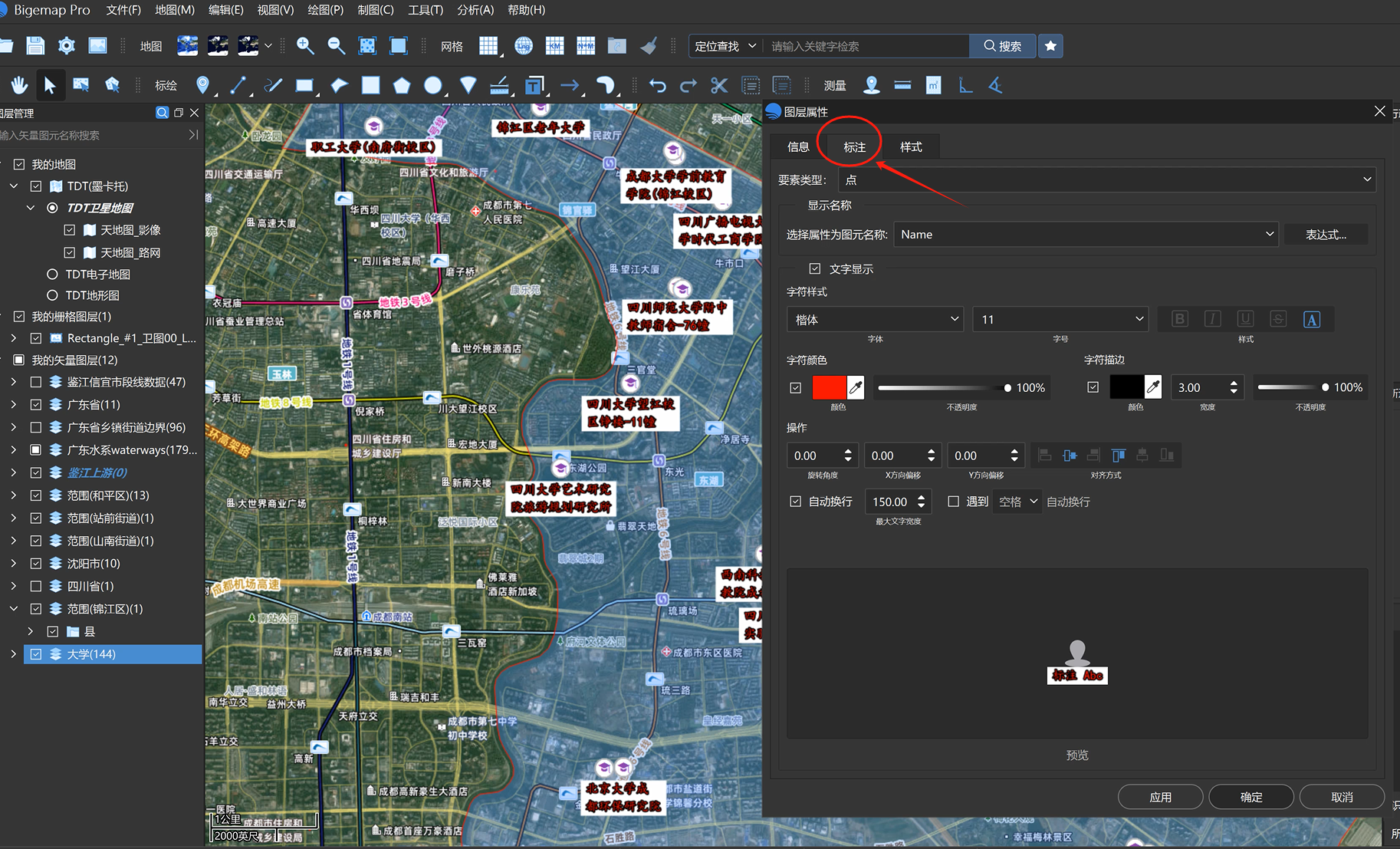Uncheck the 大学(144) layer visibility checkbox
Viewport: 1400px width, 849px height.
(36, 654)
